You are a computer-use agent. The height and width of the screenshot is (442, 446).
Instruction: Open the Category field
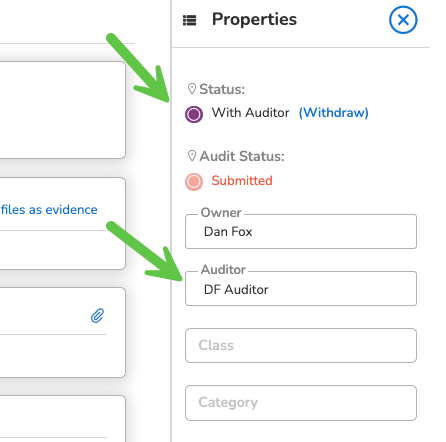(301, 403)
